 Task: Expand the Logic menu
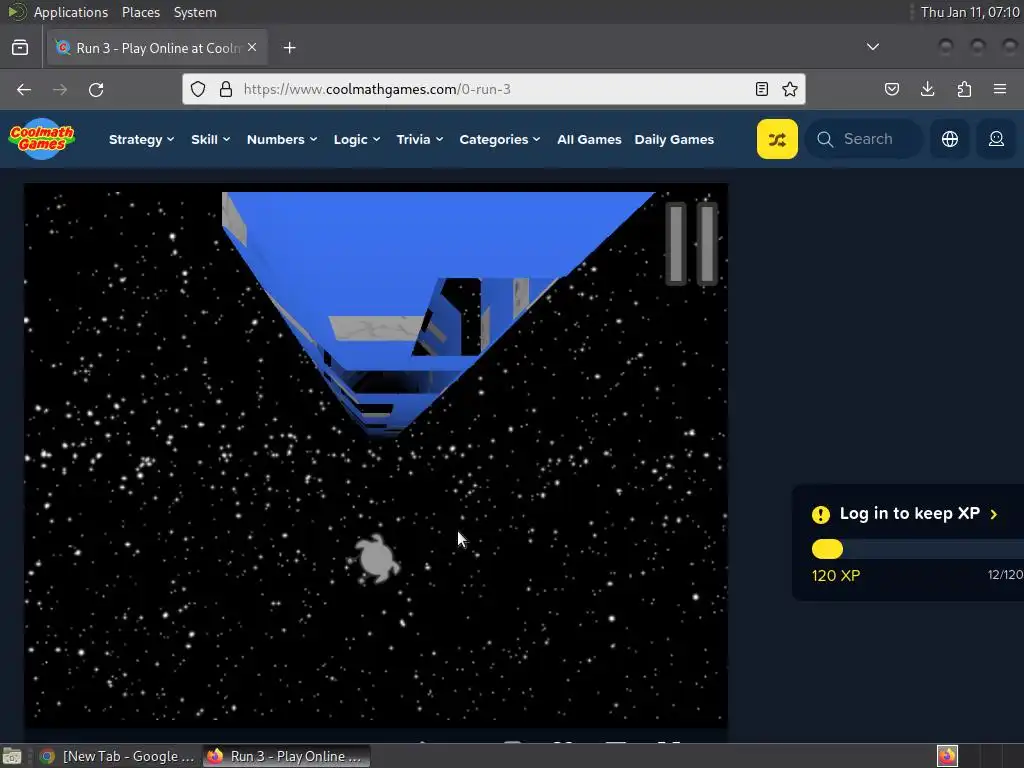pos(357,139)
